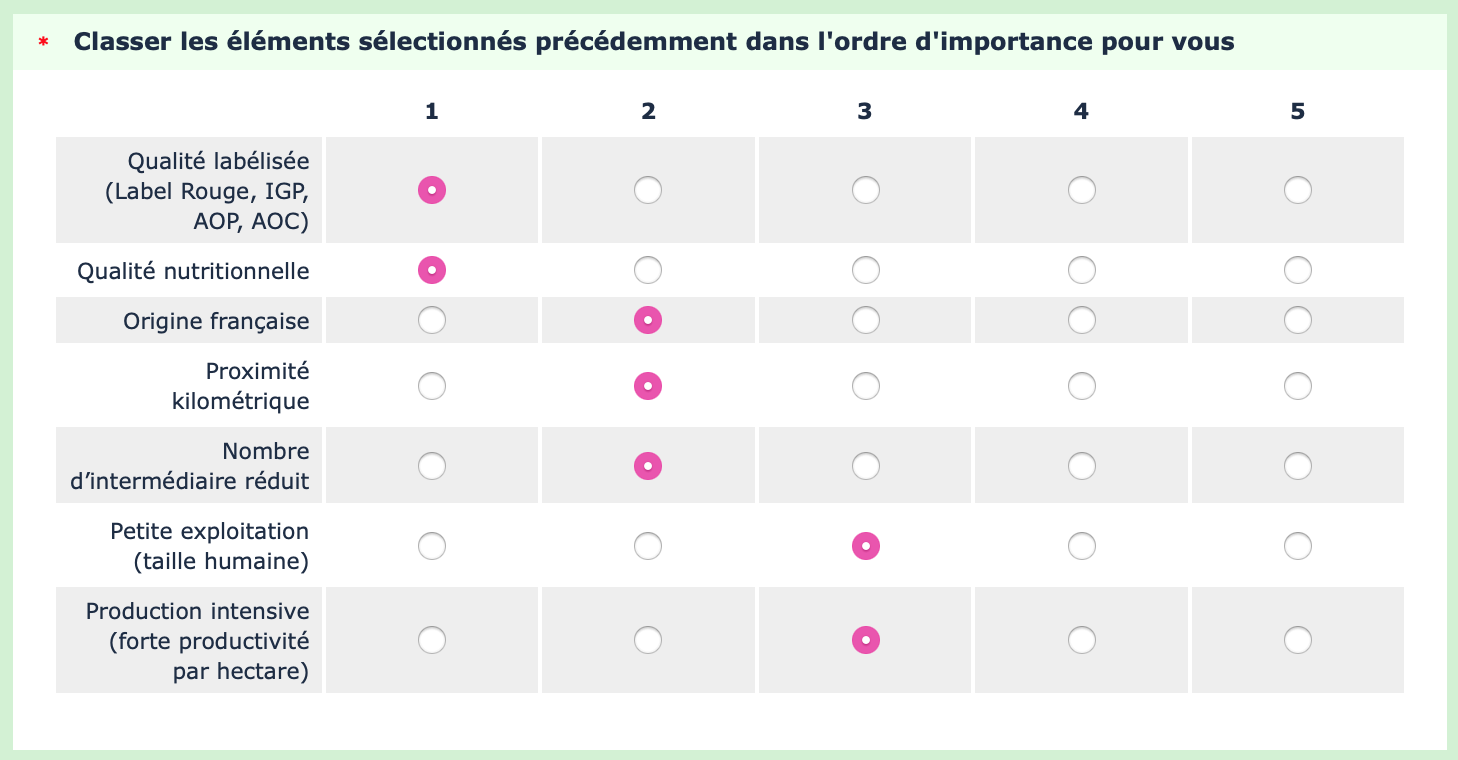Rank Origine française as 1

pyautogui.click(x=432, y=320)
